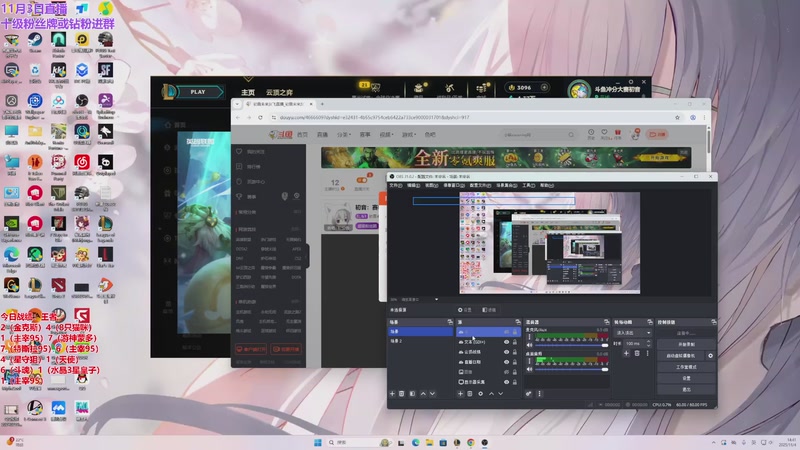Add a scene transition with plus icon

pyautogui.click(x=627, y=353)
